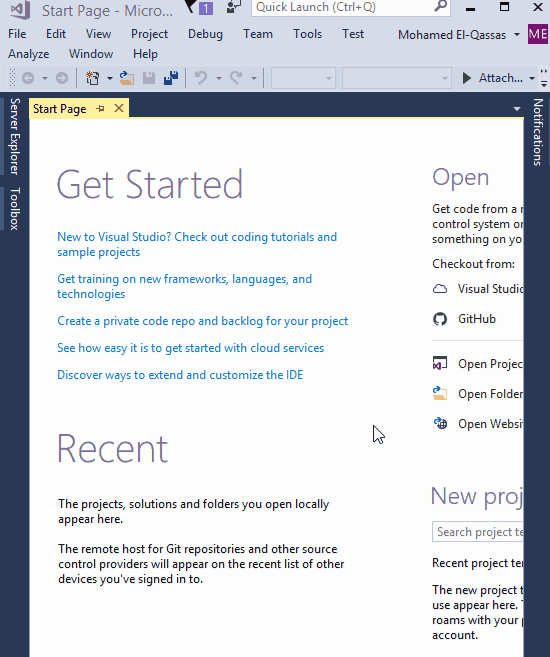The width and height of the screenshot is (550, 657).
Task: Open the Redo history dropdown
Action: coord(253,78)
